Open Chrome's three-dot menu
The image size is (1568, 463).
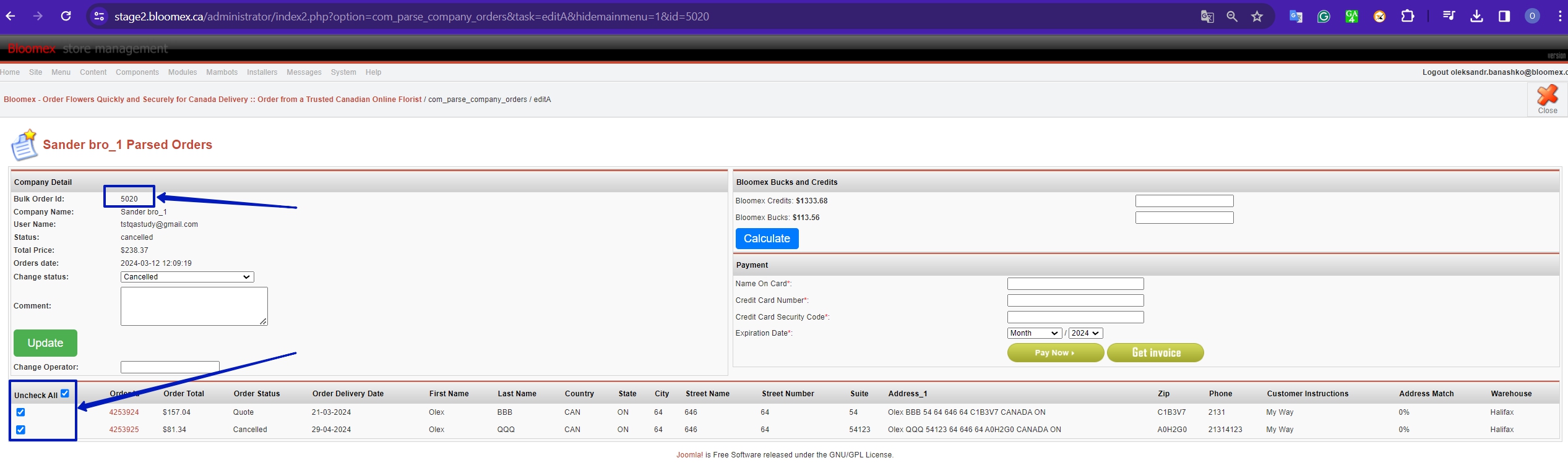pyautogui.click(x=1559, y=17)
